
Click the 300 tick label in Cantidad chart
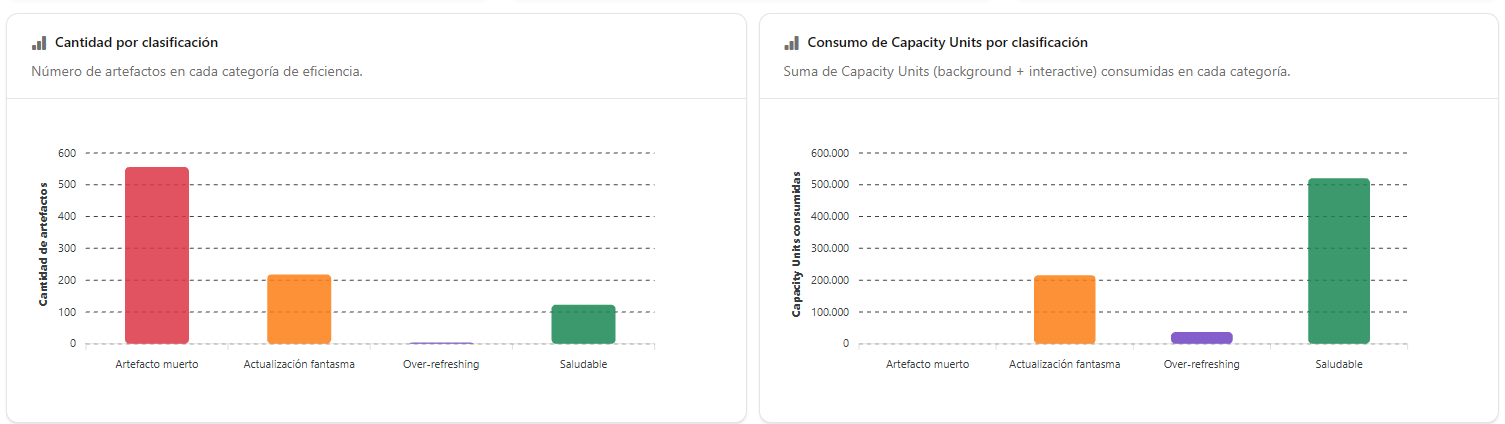click(67, 248)
